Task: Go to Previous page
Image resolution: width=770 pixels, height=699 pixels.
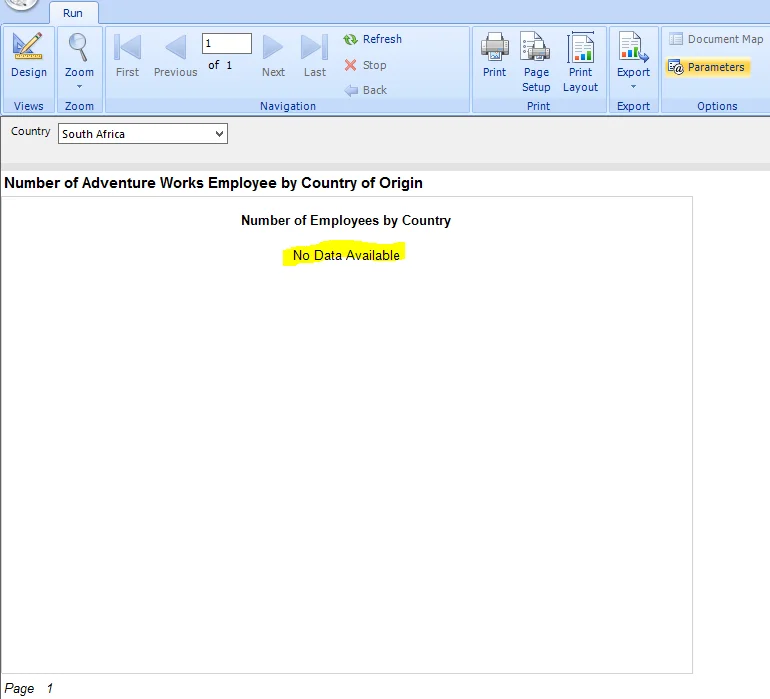Action: 175,55
